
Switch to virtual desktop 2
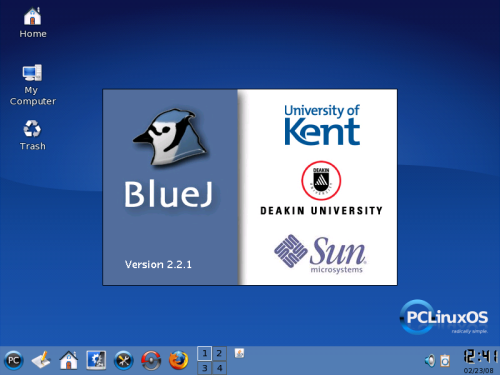[x=219, y=353]
